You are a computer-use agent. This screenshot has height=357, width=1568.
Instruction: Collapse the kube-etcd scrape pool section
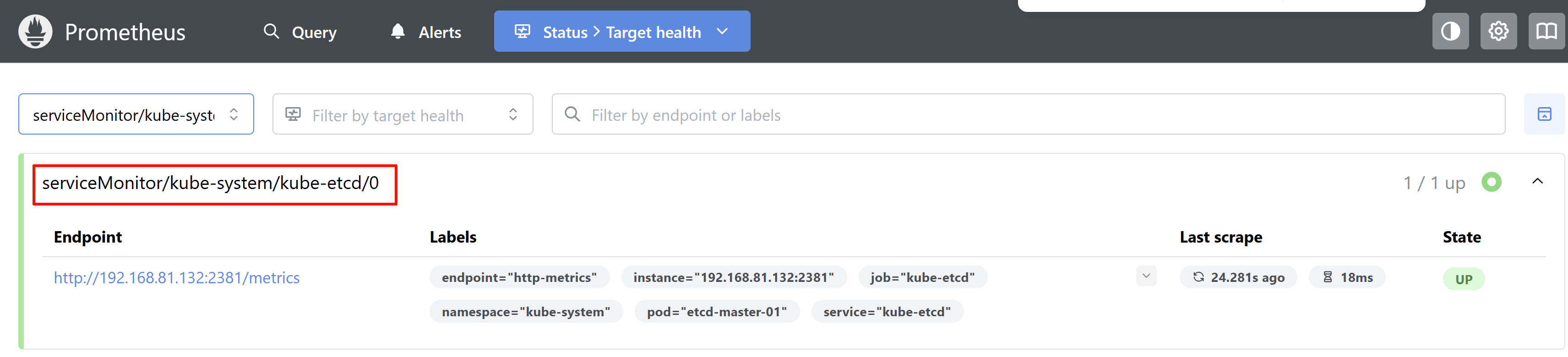point(1537,182)
